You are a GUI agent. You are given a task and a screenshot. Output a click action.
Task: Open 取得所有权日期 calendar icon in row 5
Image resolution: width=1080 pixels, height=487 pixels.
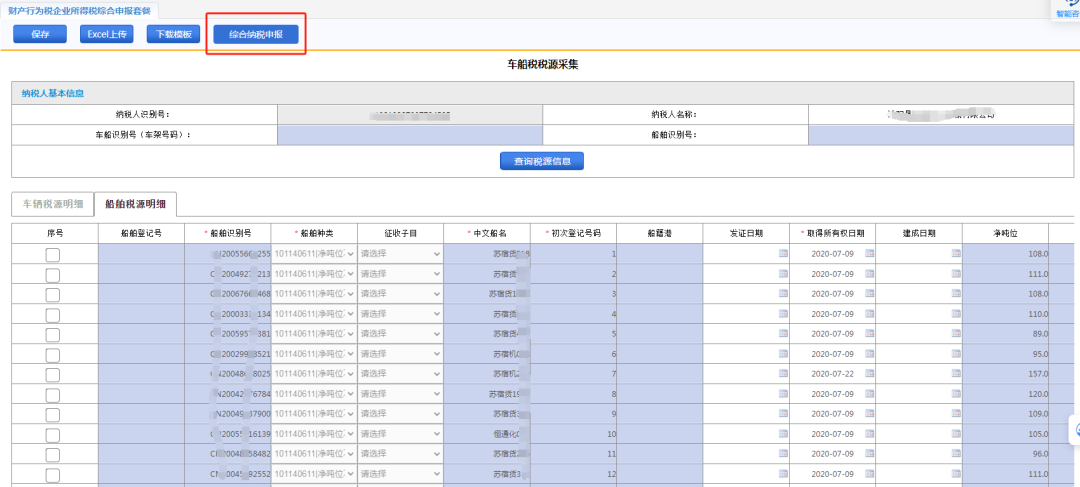pyautogui.click(x=869, y=334)
